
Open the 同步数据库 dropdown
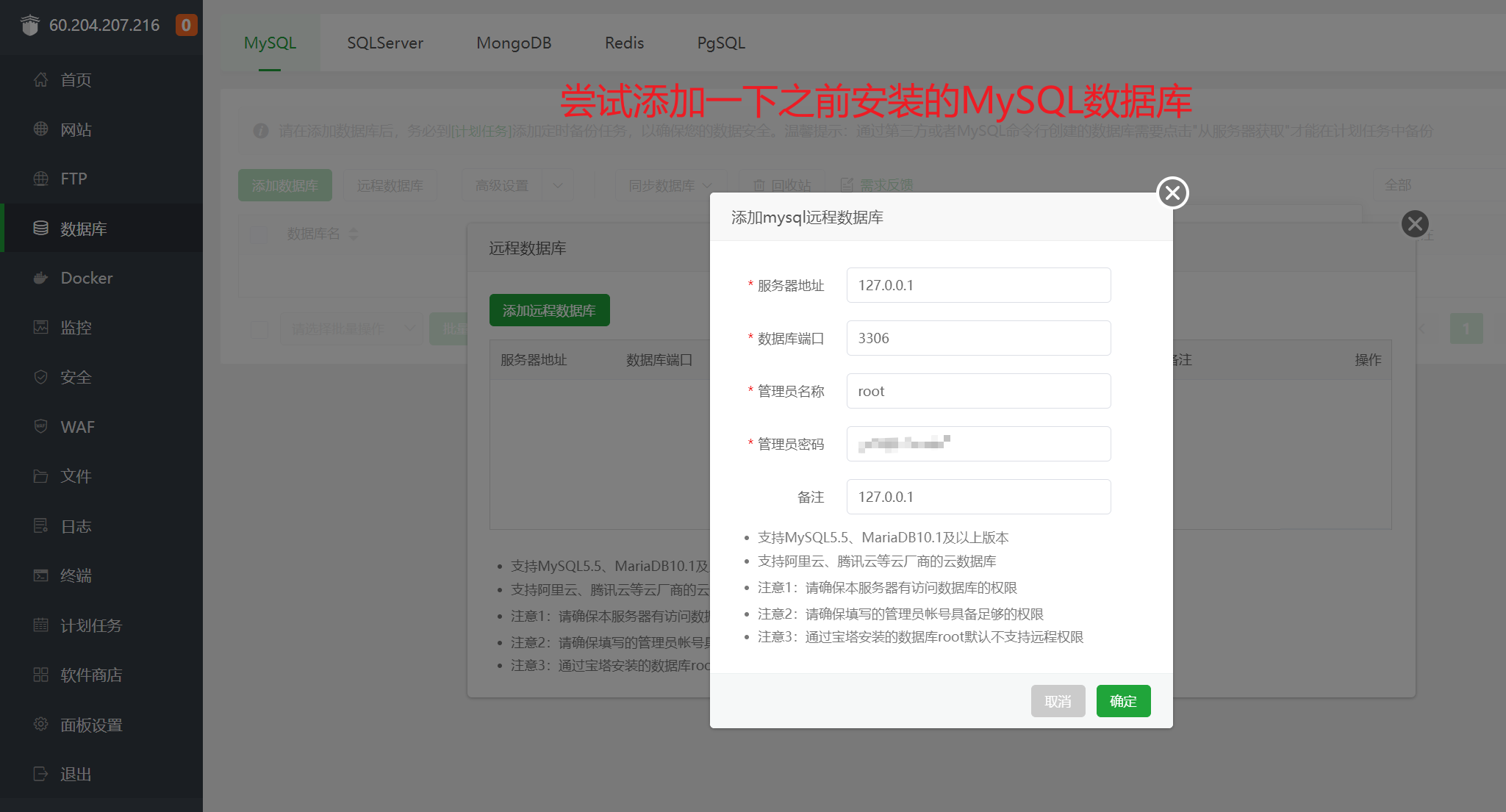click(670, 185)
